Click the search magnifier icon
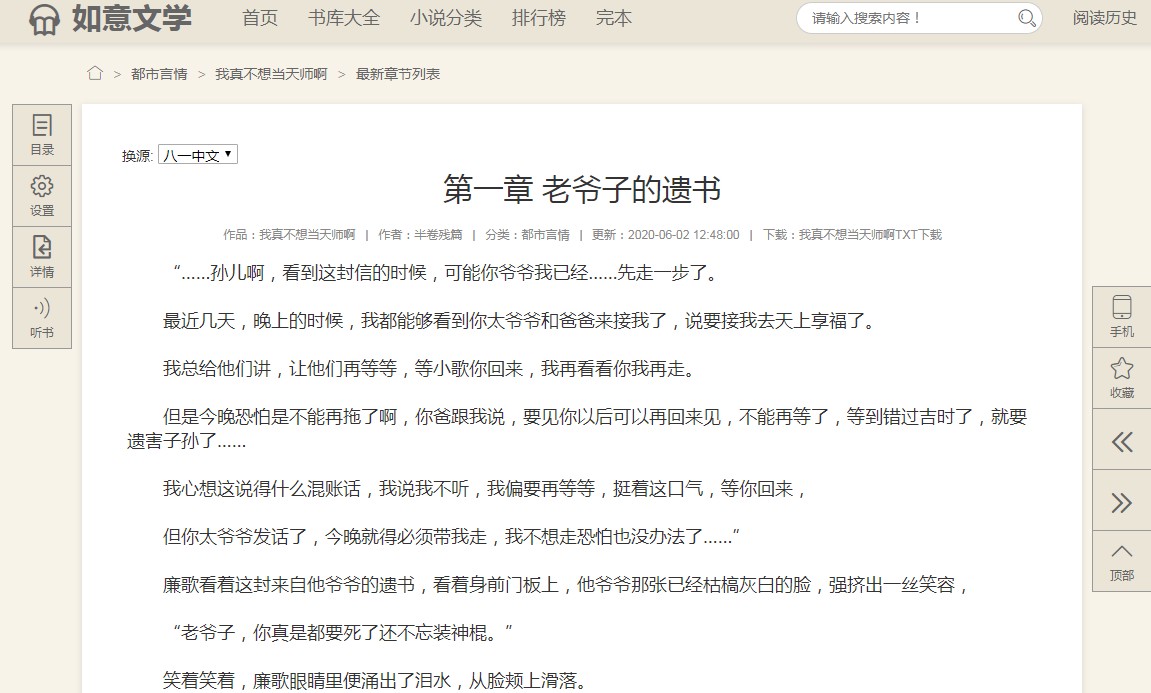The image size is (1151, 693). click(x=1026, y=18)
